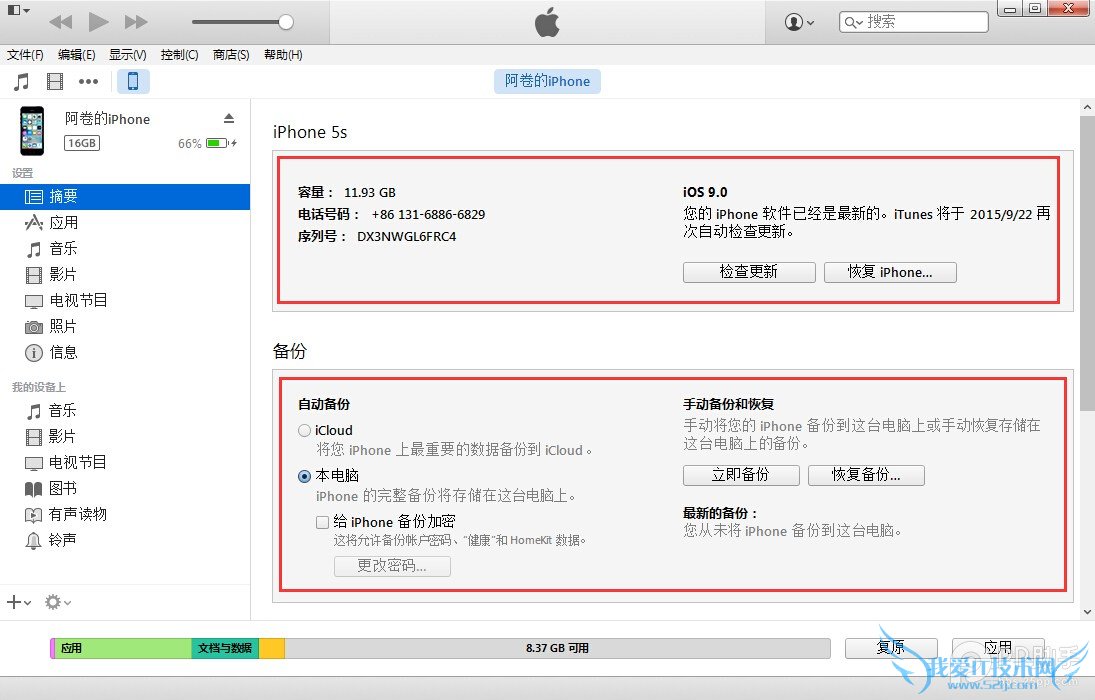1095x700 pixels.
Task: Select the 本电脑 backup radio button
Action: 304,476
